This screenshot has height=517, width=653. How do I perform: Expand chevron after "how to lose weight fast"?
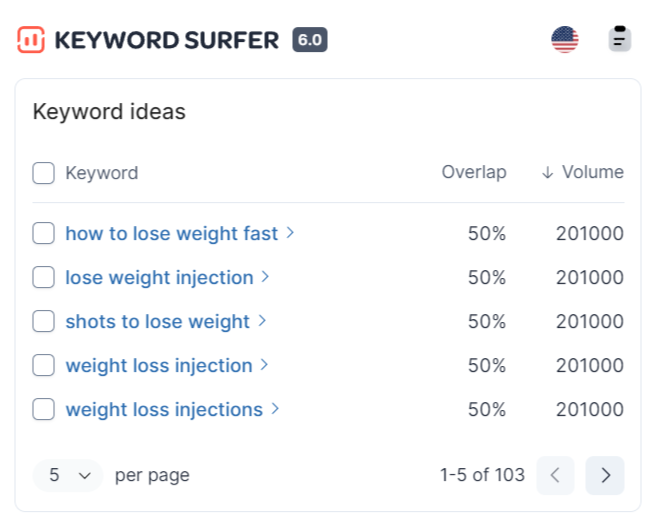point(290,233)
